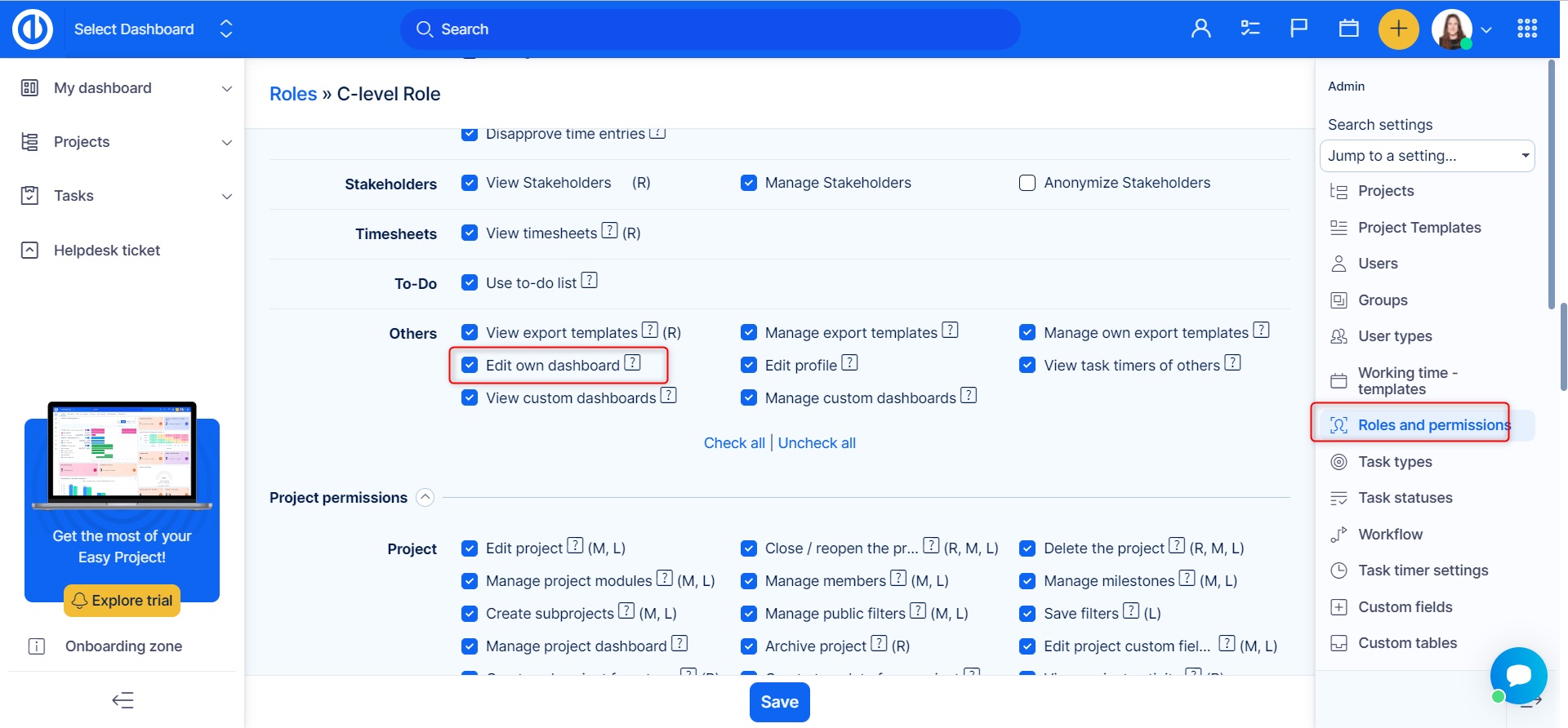Click the task list icon in header
Screen dimensions: 1568x728
tap(1249, 29)
